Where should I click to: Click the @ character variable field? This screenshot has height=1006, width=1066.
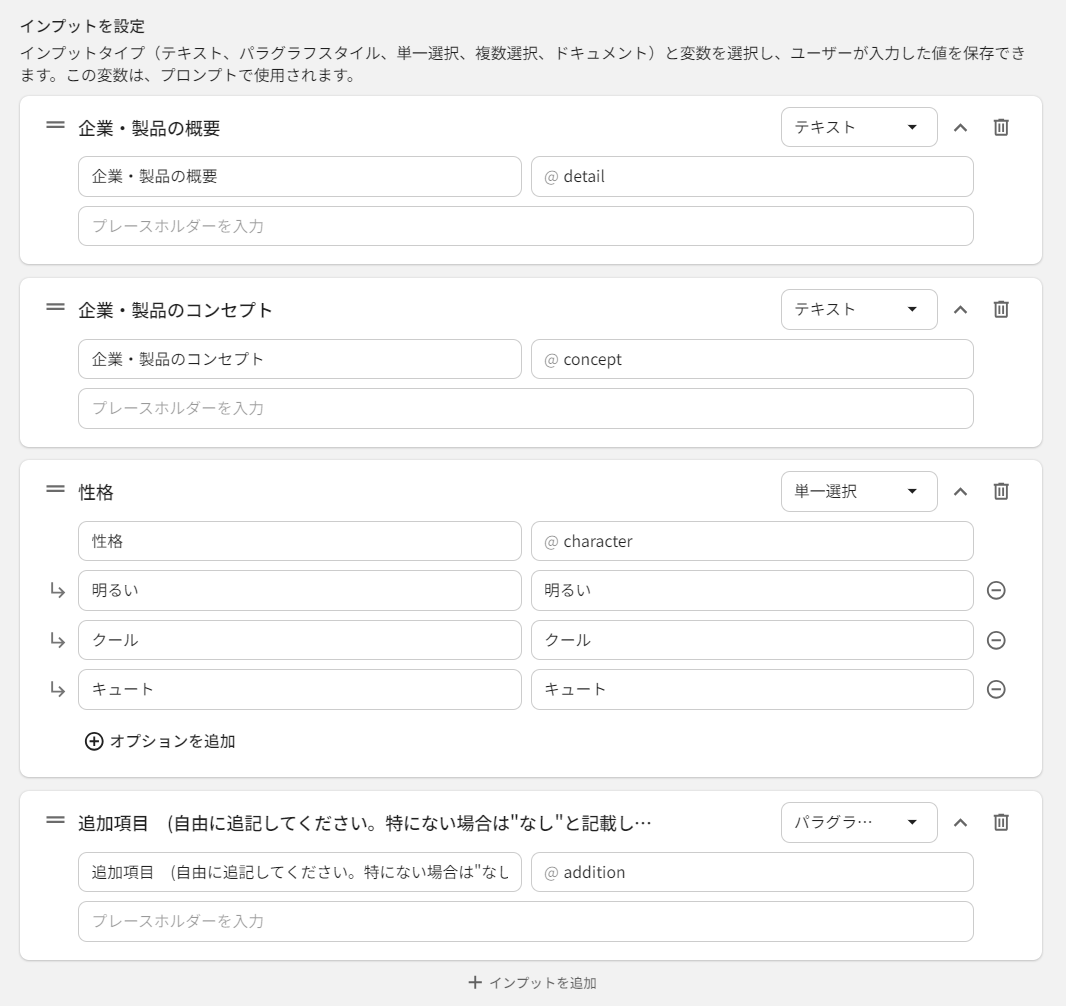click(x=752, y=541)
